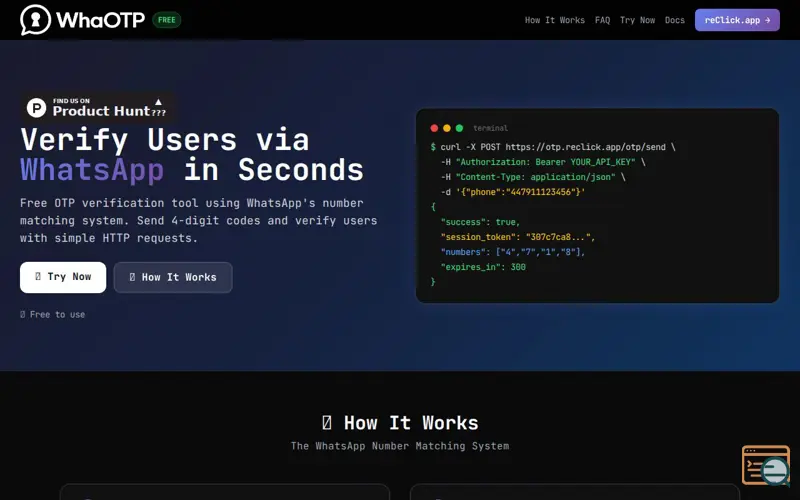Click the curl -X POST command line
The image size is (800, 500).
pos(553,147)
